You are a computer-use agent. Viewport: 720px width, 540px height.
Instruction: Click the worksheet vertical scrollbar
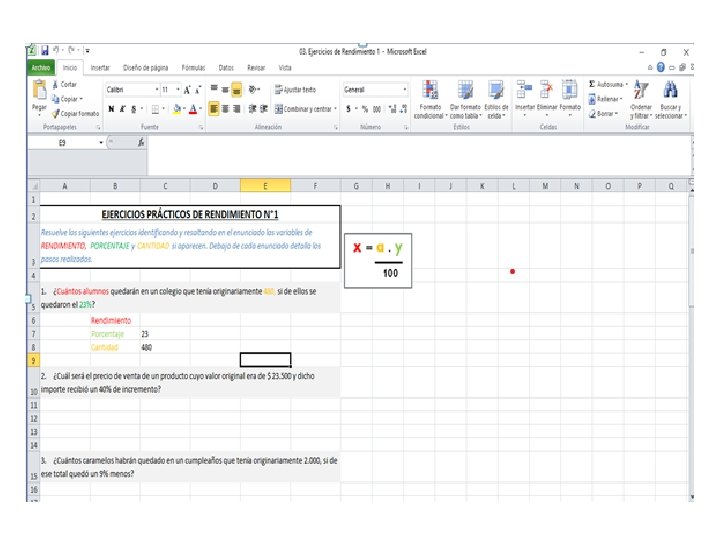[x=691, y=340]
